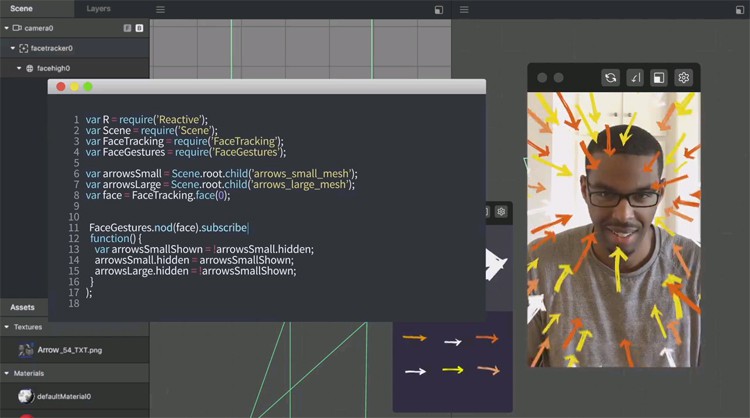Click the gear icon on the small preview panel

click(501, 212)
